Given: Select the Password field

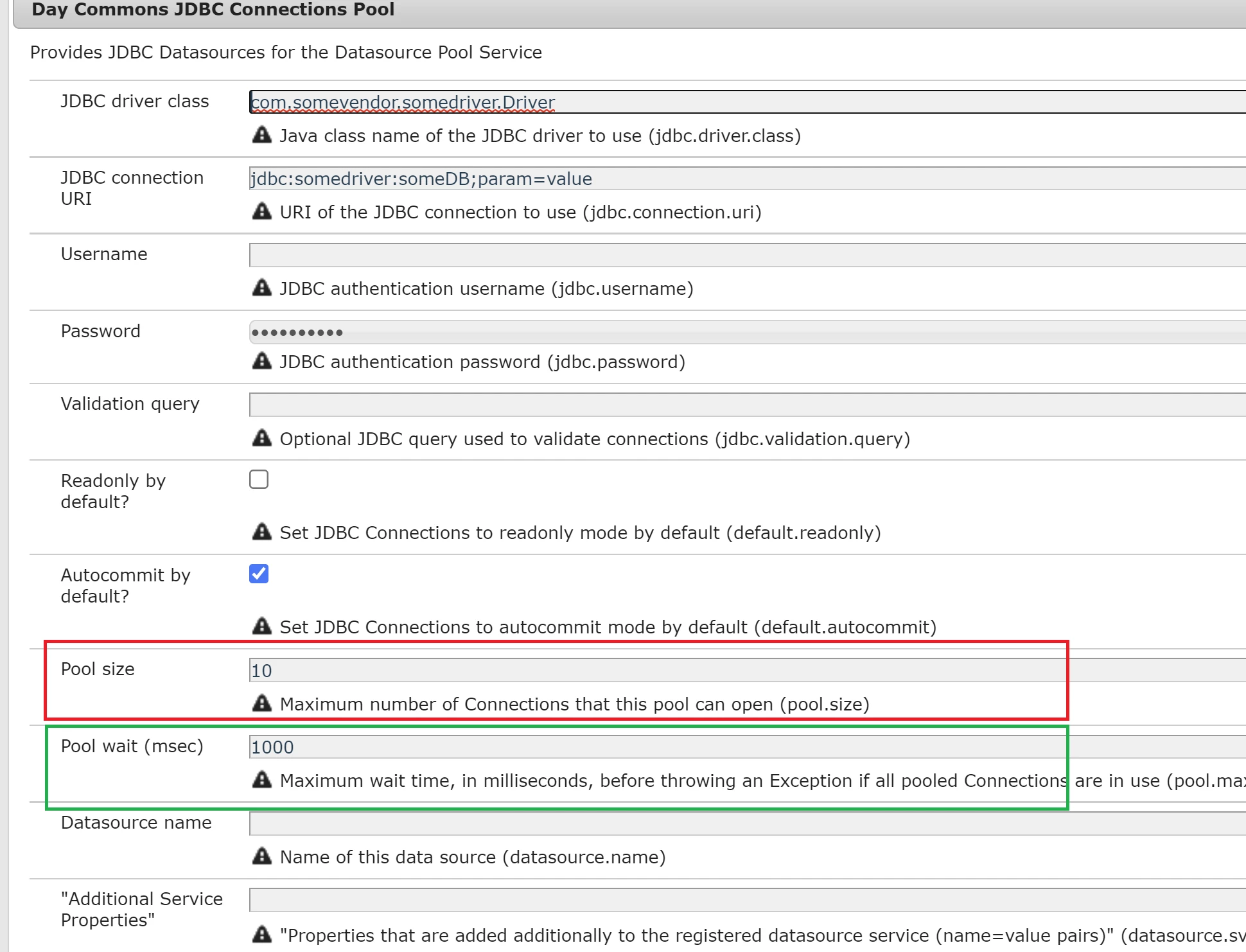Looking at the screenshot, I should 745,332.
